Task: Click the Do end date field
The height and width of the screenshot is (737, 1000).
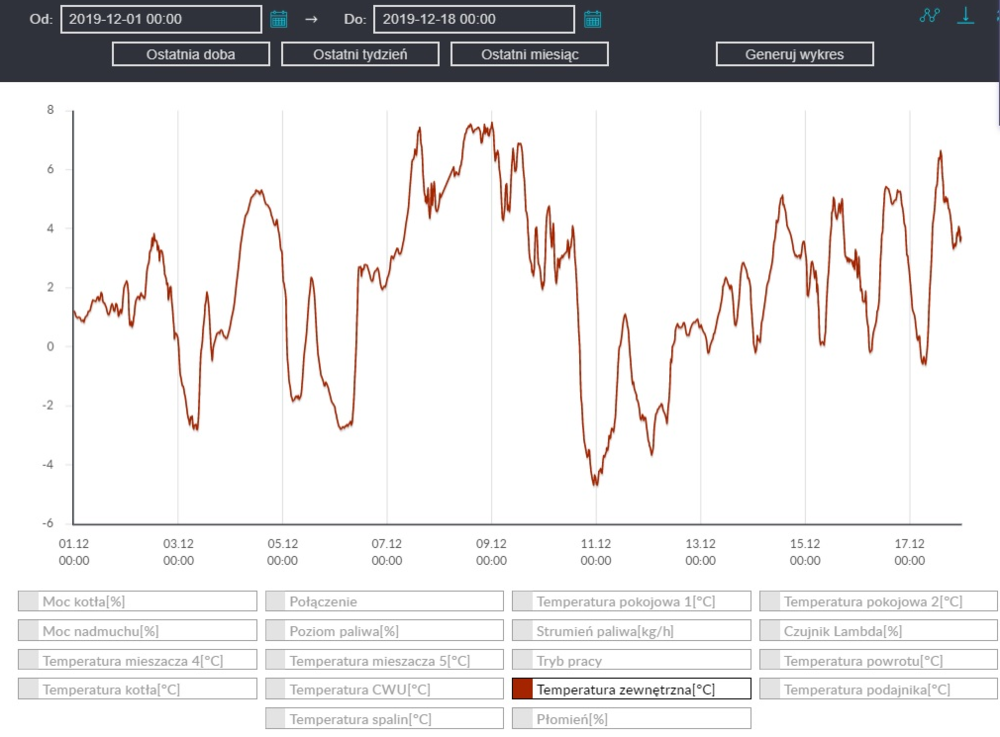Action: [x=473, y=19]
